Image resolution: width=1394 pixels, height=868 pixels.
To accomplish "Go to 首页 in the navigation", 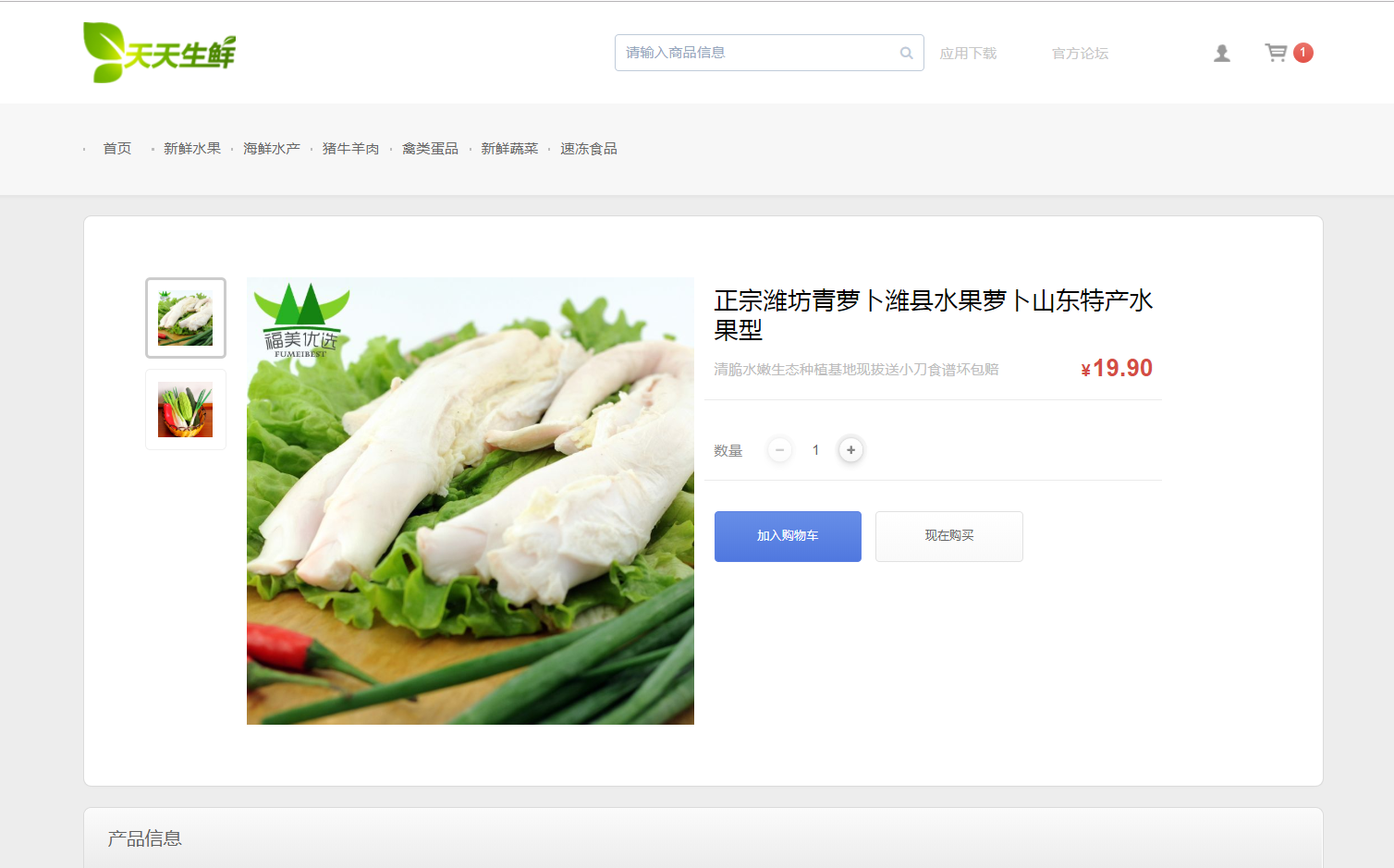I will click(x=117, y=149).
